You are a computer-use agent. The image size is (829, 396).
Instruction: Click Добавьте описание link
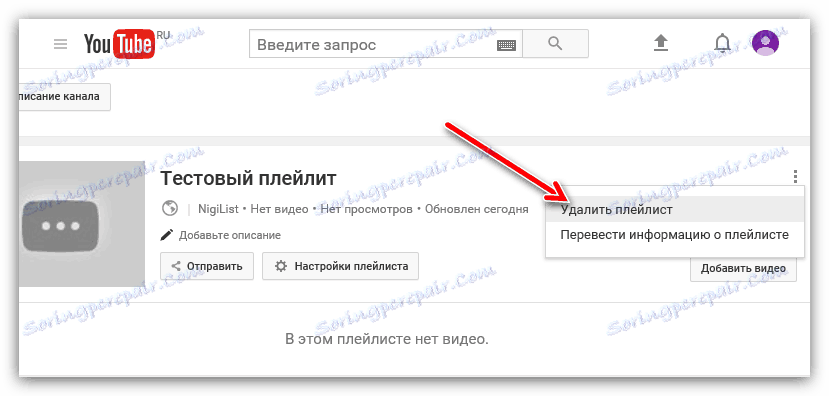pyautogui.click(x=229, y=235)
